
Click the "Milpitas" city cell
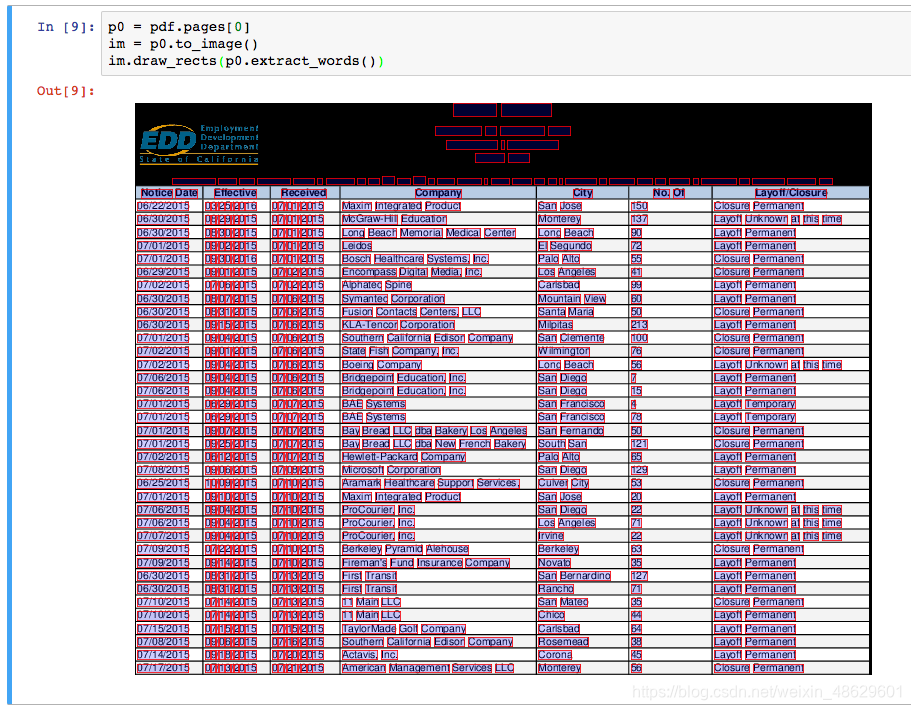555,325
